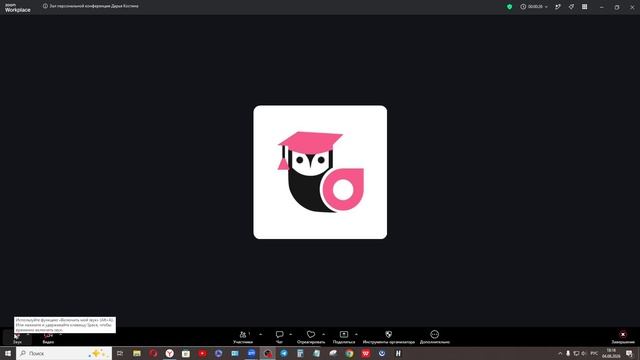The width and height of the screenshot is (640, 360).
Task: Expand the arrow beside Отреагировать
Action: (x=324, y=335)
